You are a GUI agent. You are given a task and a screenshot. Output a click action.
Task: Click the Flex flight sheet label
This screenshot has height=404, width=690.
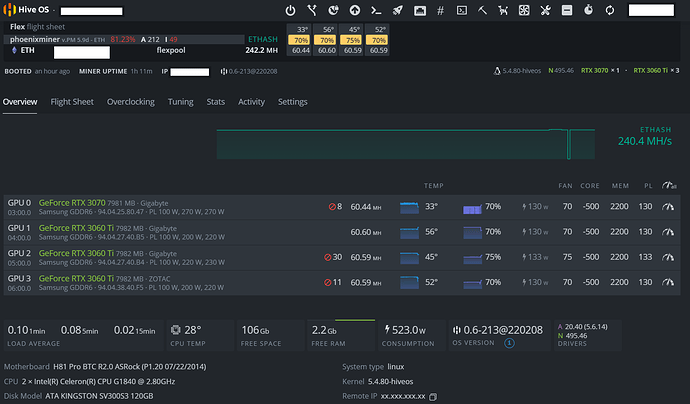[x=37, y=27]
